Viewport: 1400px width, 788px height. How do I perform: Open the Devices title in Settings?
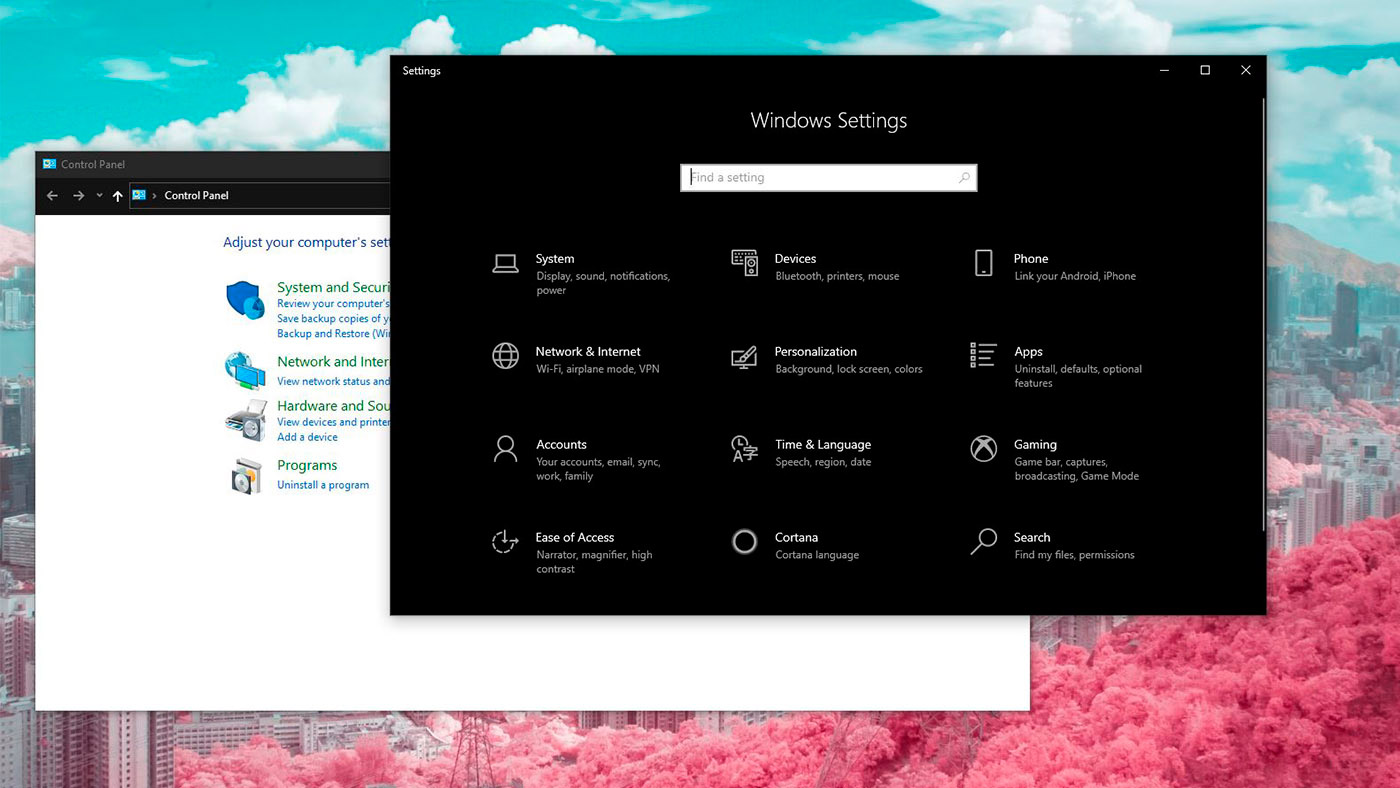795,259
